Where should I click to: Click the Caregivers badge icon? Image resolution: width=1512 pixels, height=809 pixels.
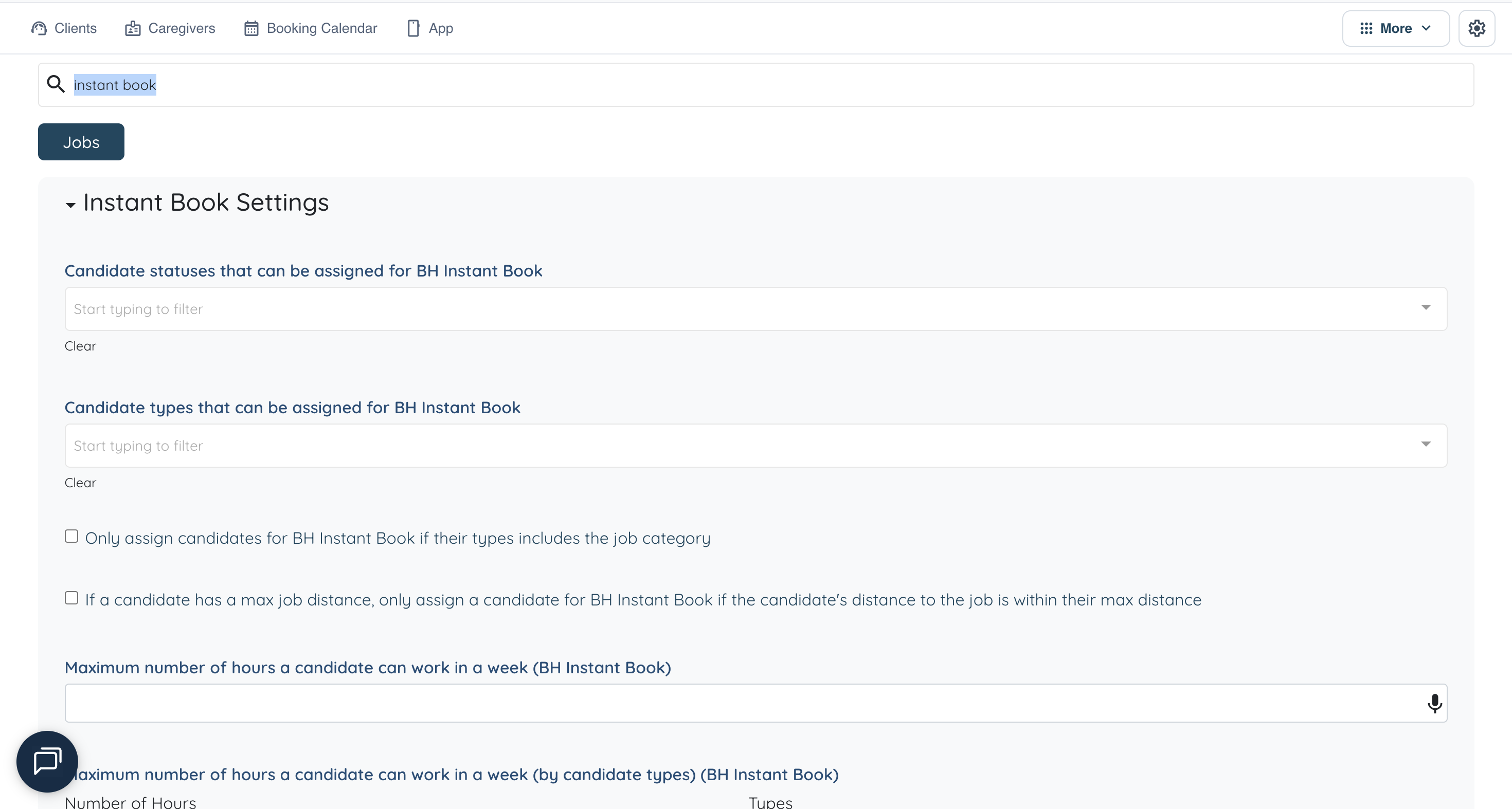(133, 28)
